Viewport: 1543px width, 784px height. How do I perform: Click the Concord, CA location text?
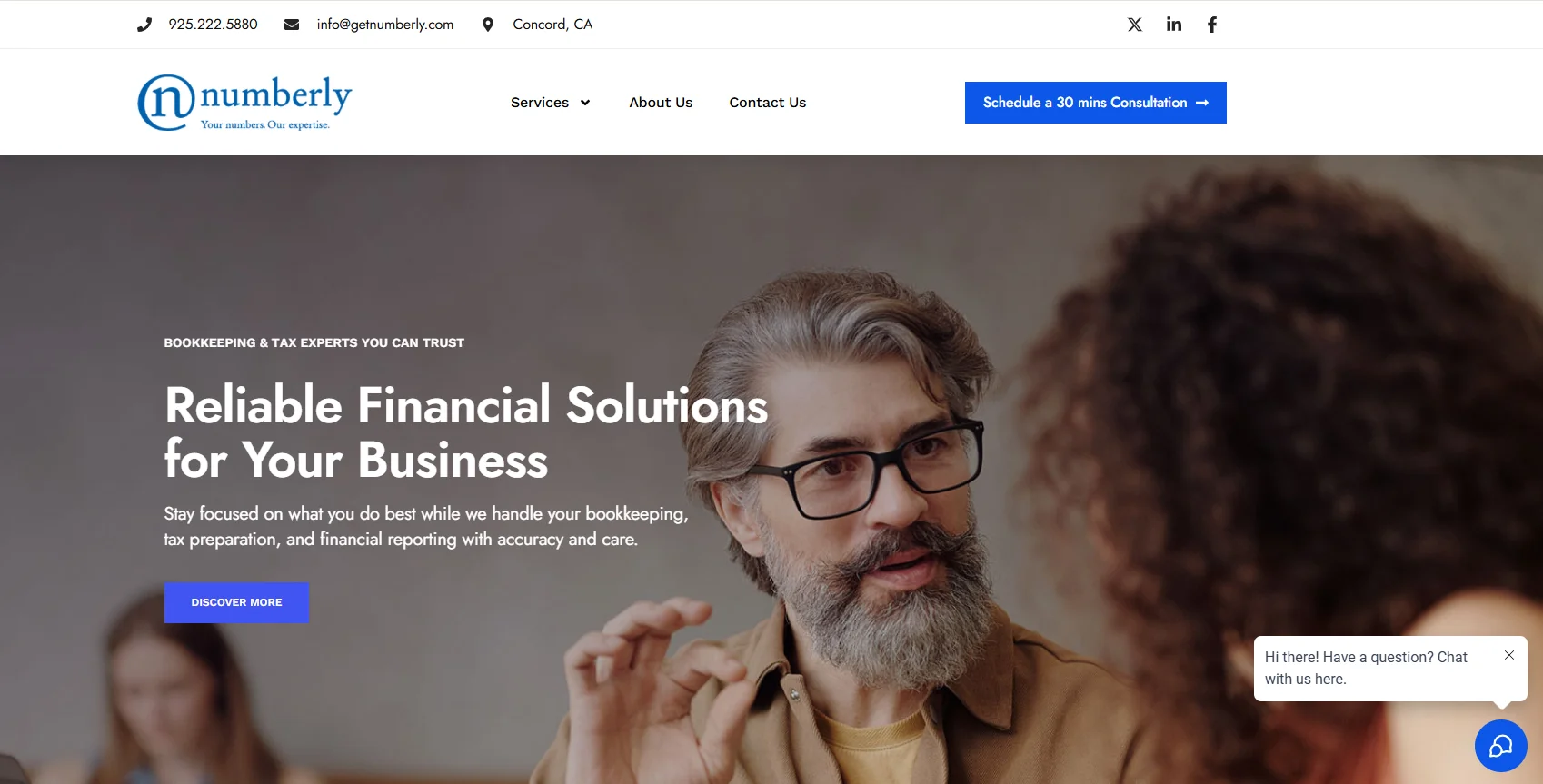pos(552,25)
